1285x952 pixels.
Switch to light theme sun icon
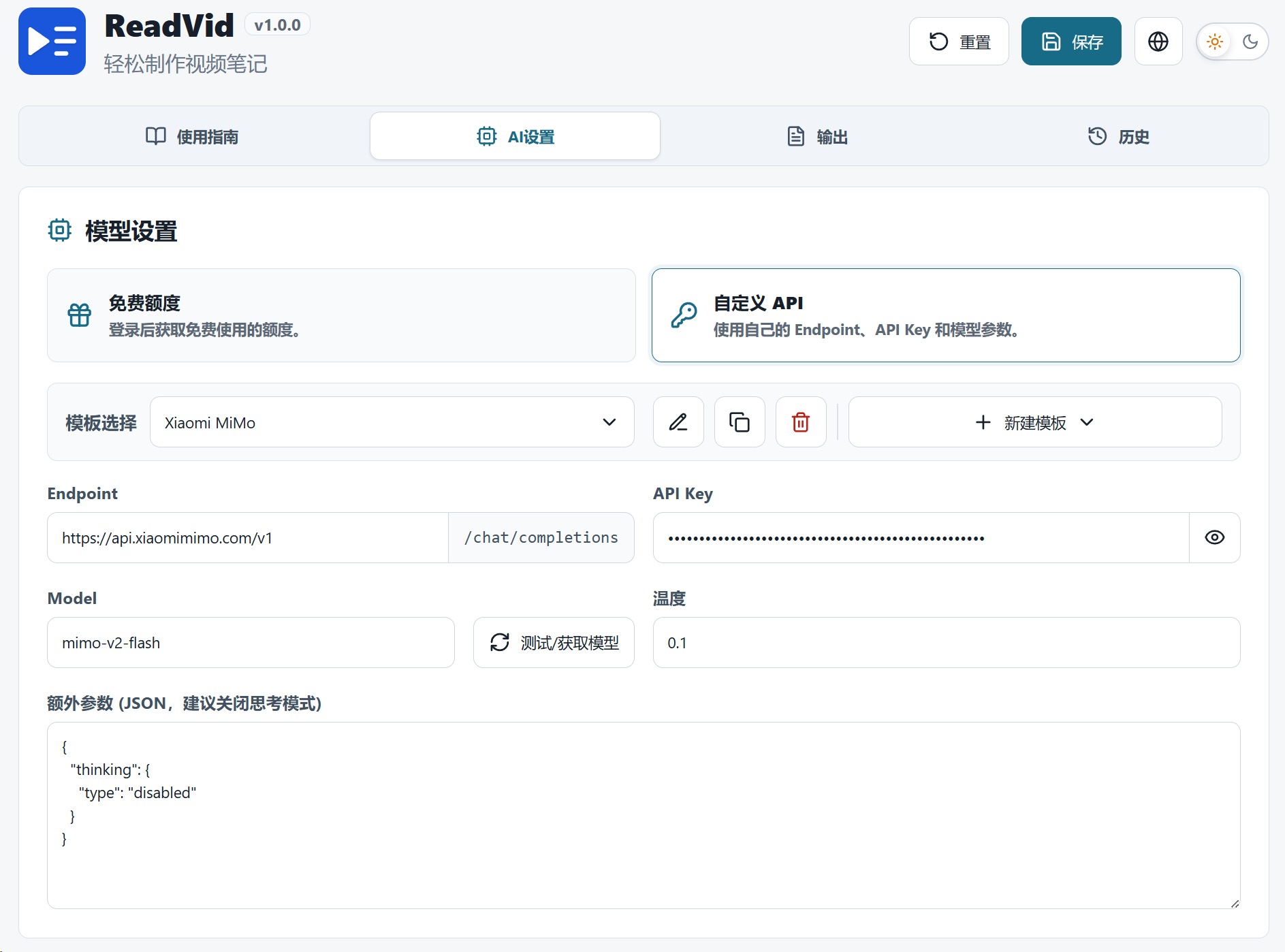[1215, 42]
